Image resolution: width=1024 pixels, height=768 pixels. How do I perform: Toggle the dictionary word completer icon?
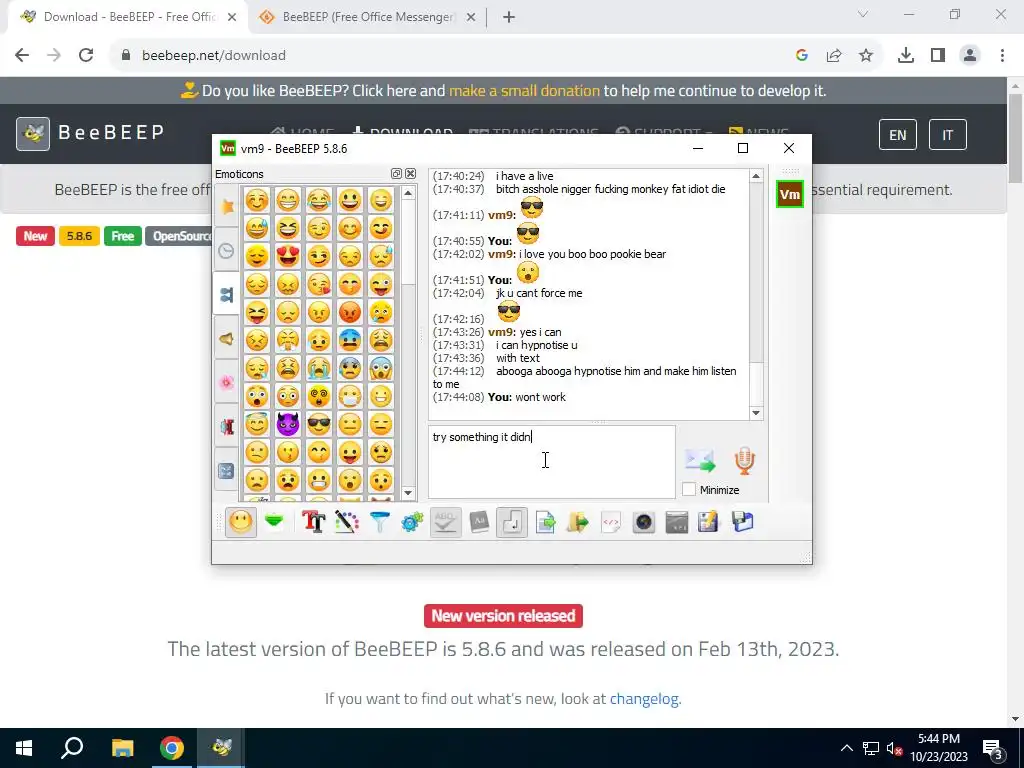[479, 522]
